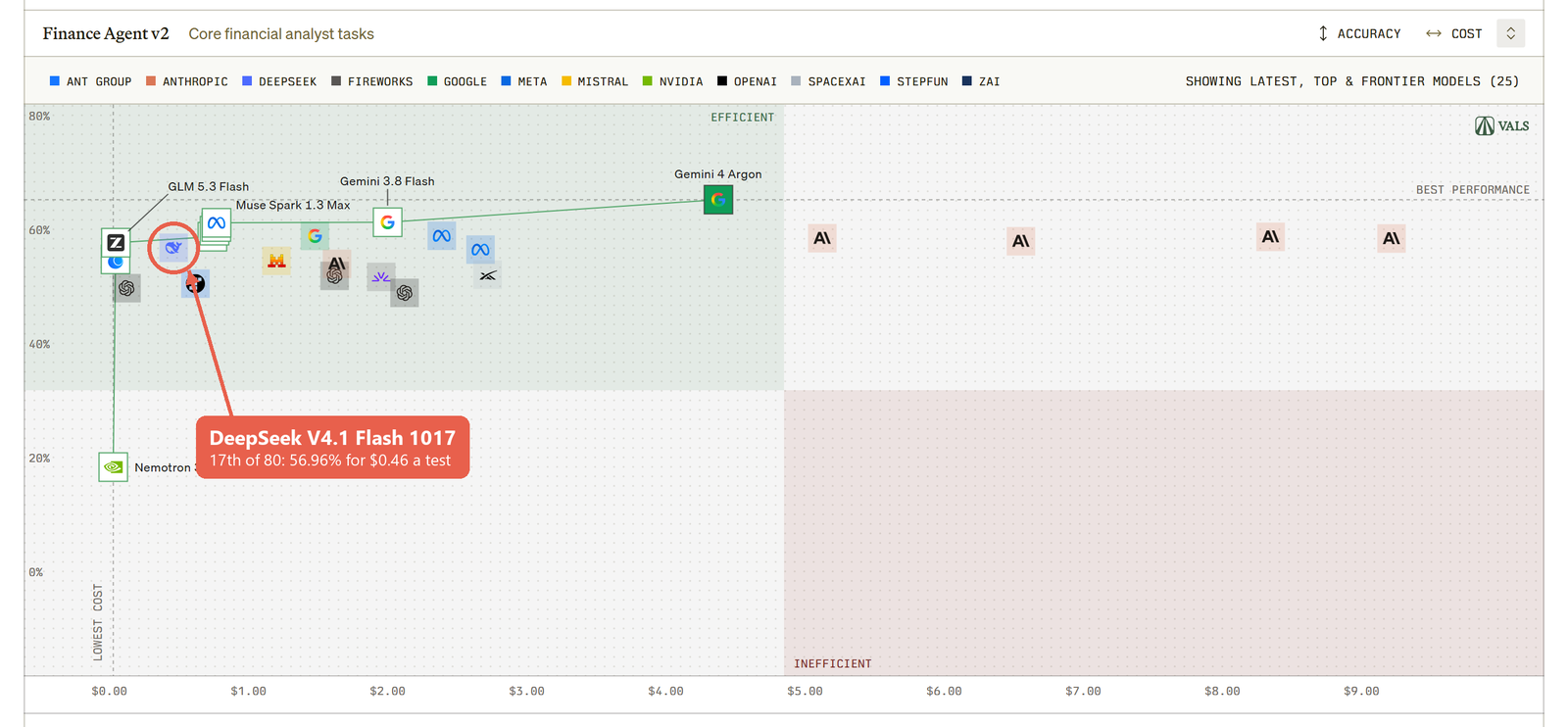Click the Anthropic marker nearest $9.00 cost
Viewport: 1568px width, 727px height.
pos(1392,238)
